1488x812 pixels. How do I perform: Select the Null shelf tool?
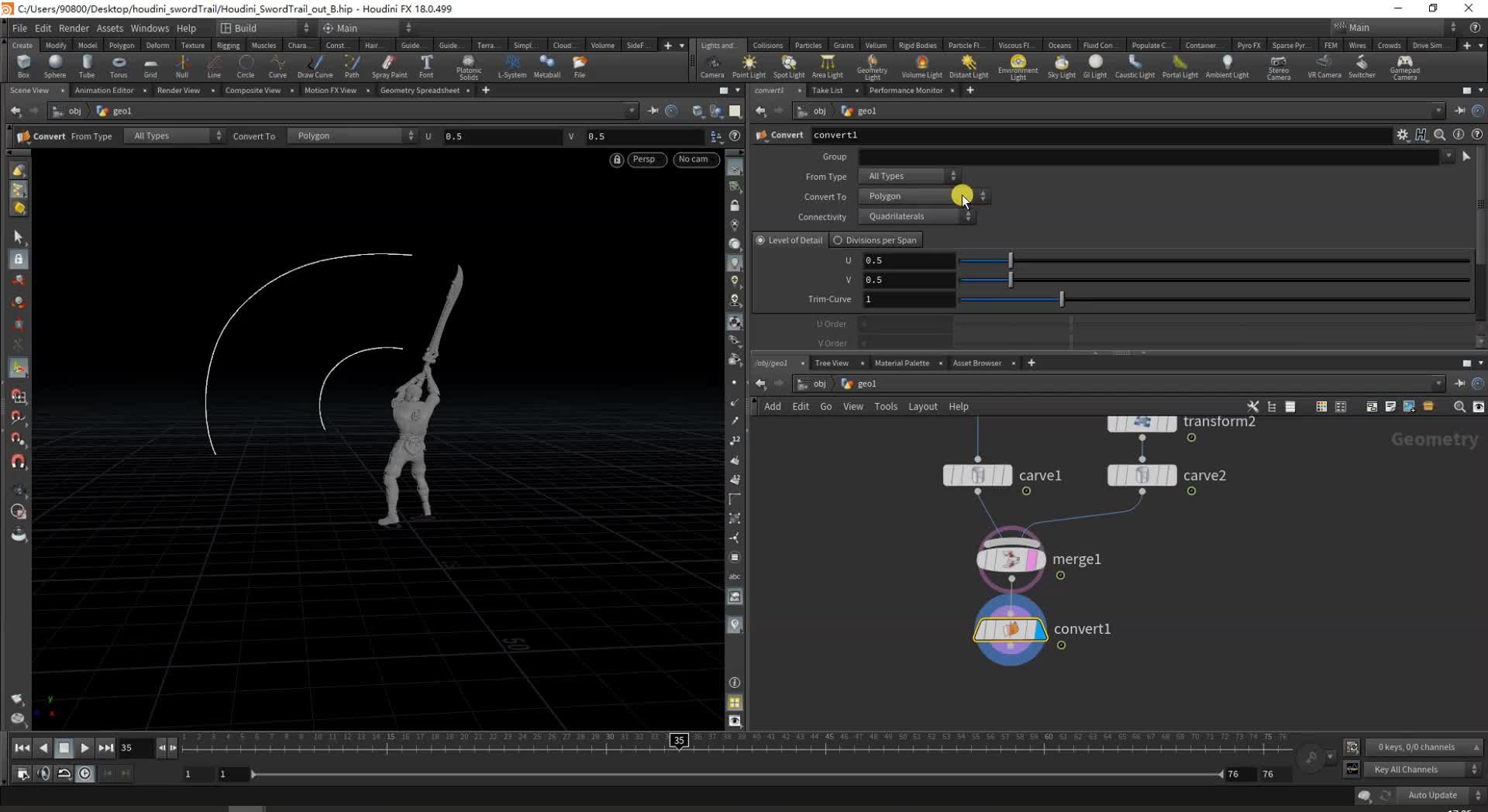[x=182, y=67]
